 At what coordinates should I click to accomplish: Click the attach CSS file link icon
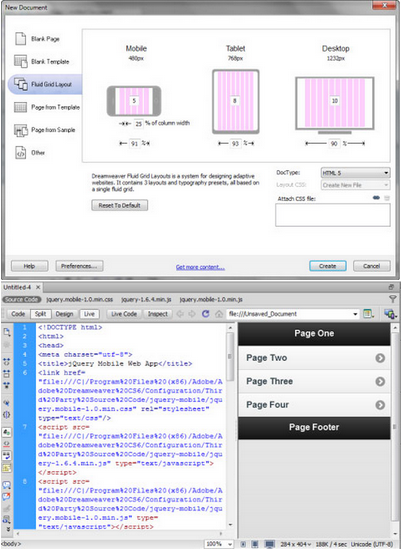[376, 198]
